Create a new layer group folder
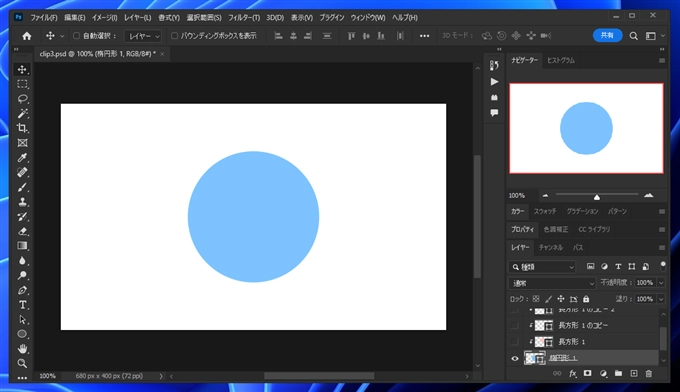The height and width of the screenshot is (392, 680). (x=618, y=373)
